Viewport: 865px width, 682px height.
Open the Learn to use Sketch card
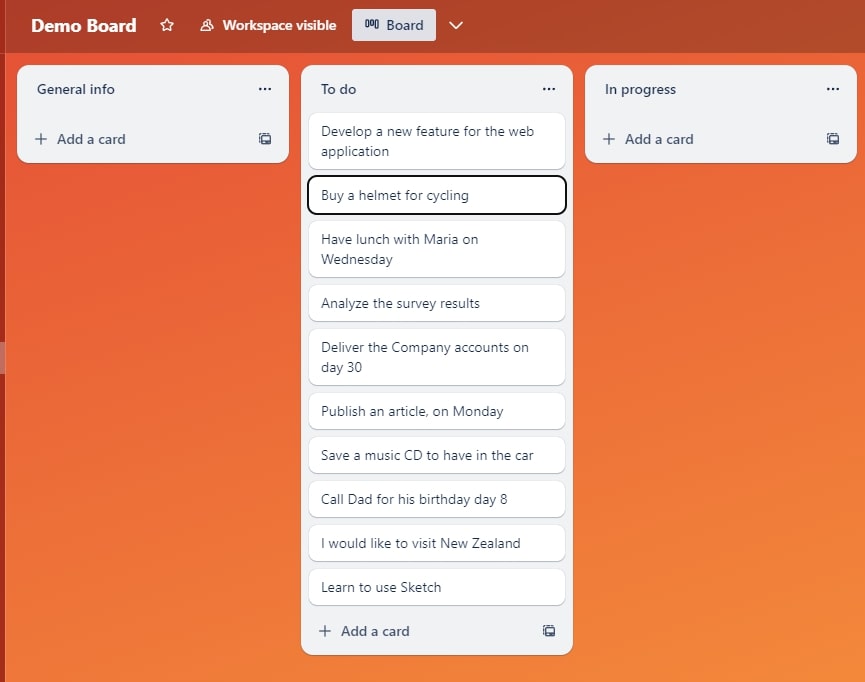[x=436, y=587]
